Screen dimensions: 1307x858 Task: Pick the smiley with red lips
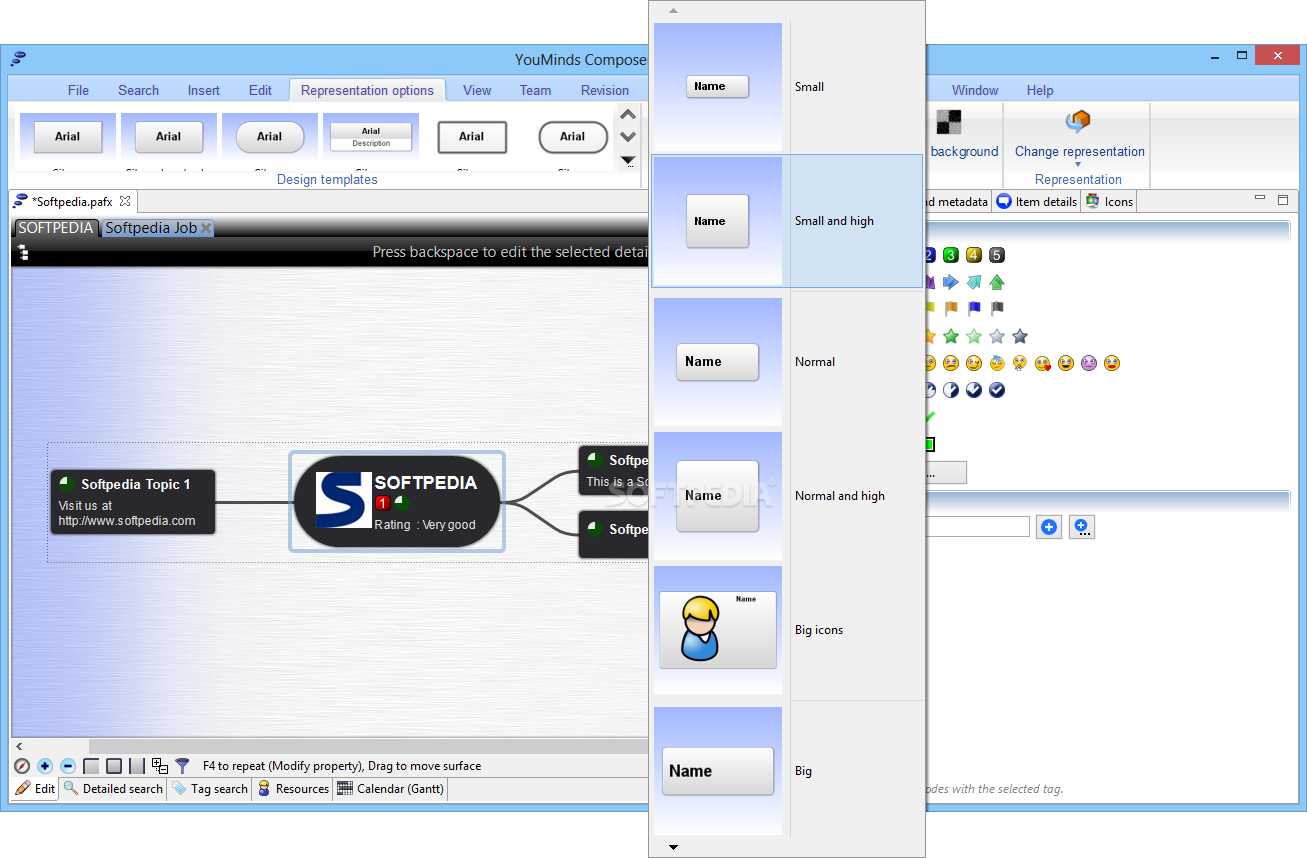[1112, 363]
